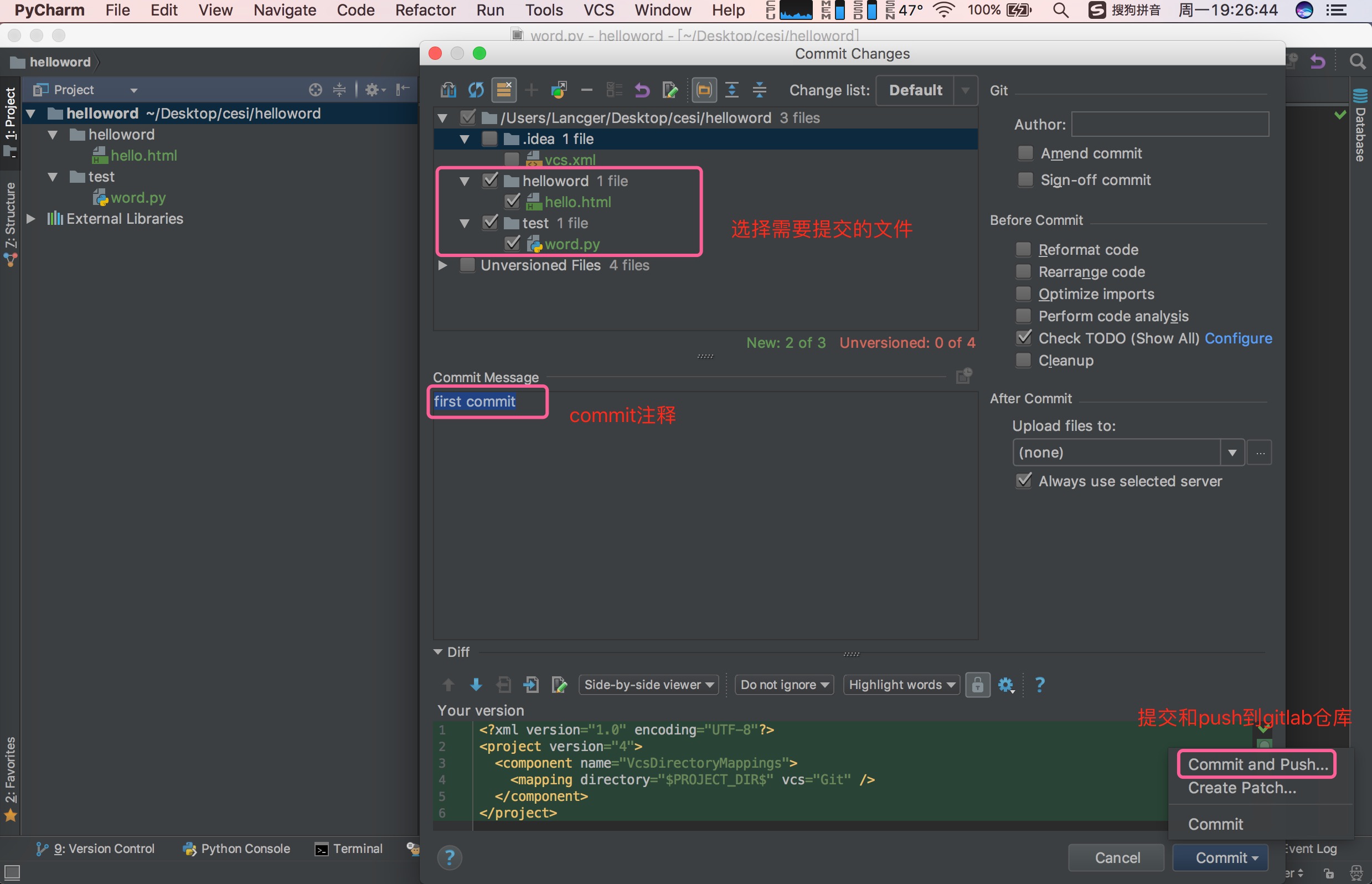Click the Wi-Fi icon in the menu bar
Image resolution: width=1372 pixels, height=884 pixels.
(x=944, y=11)
